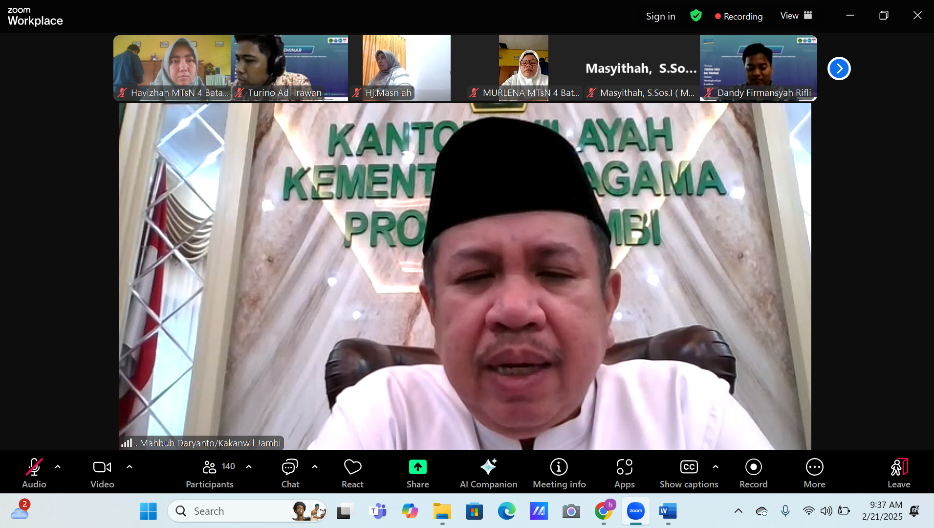Open Google Chrome from the taskbar
This screenshot has width=934, height=528.
pos(603,511)
